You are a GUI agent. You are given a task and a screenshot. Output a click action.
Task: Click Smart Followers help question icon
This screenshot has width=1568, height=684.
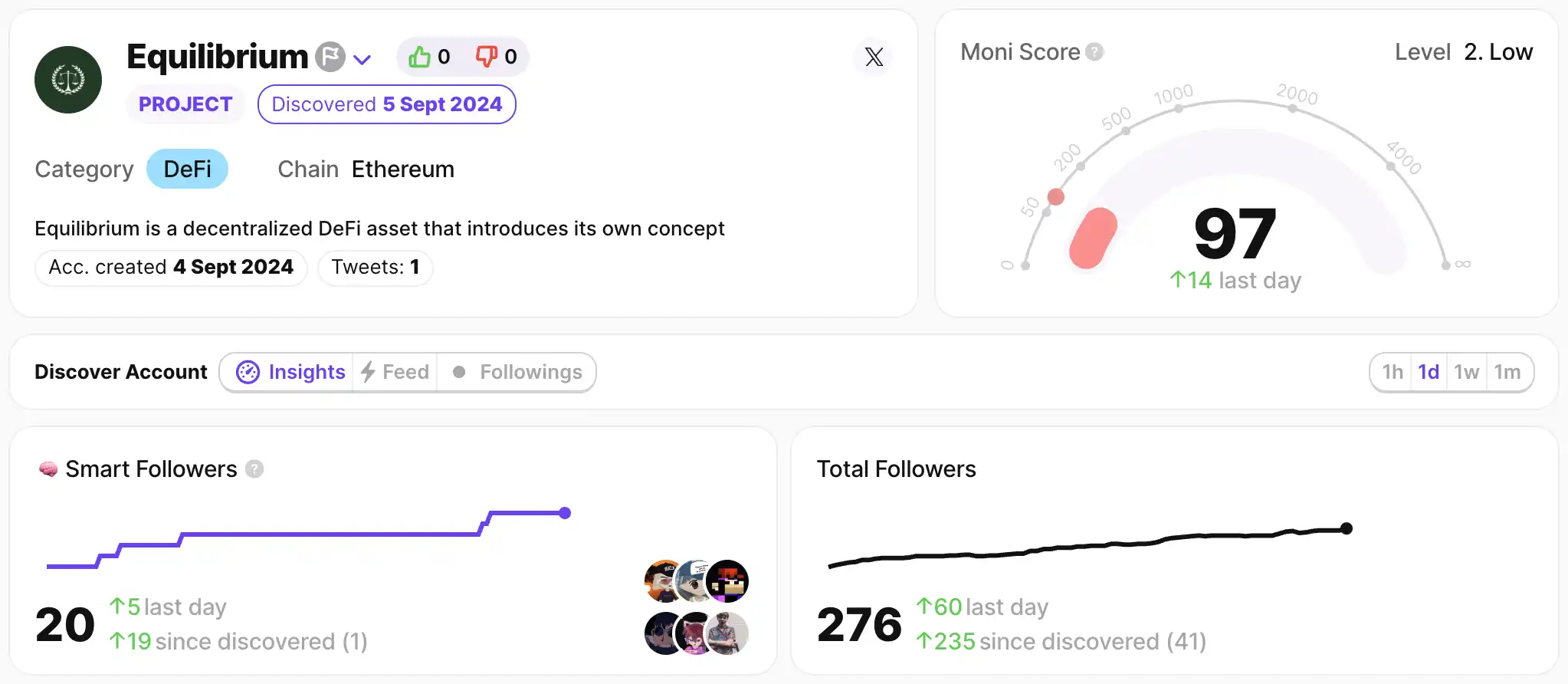point(254,469)
